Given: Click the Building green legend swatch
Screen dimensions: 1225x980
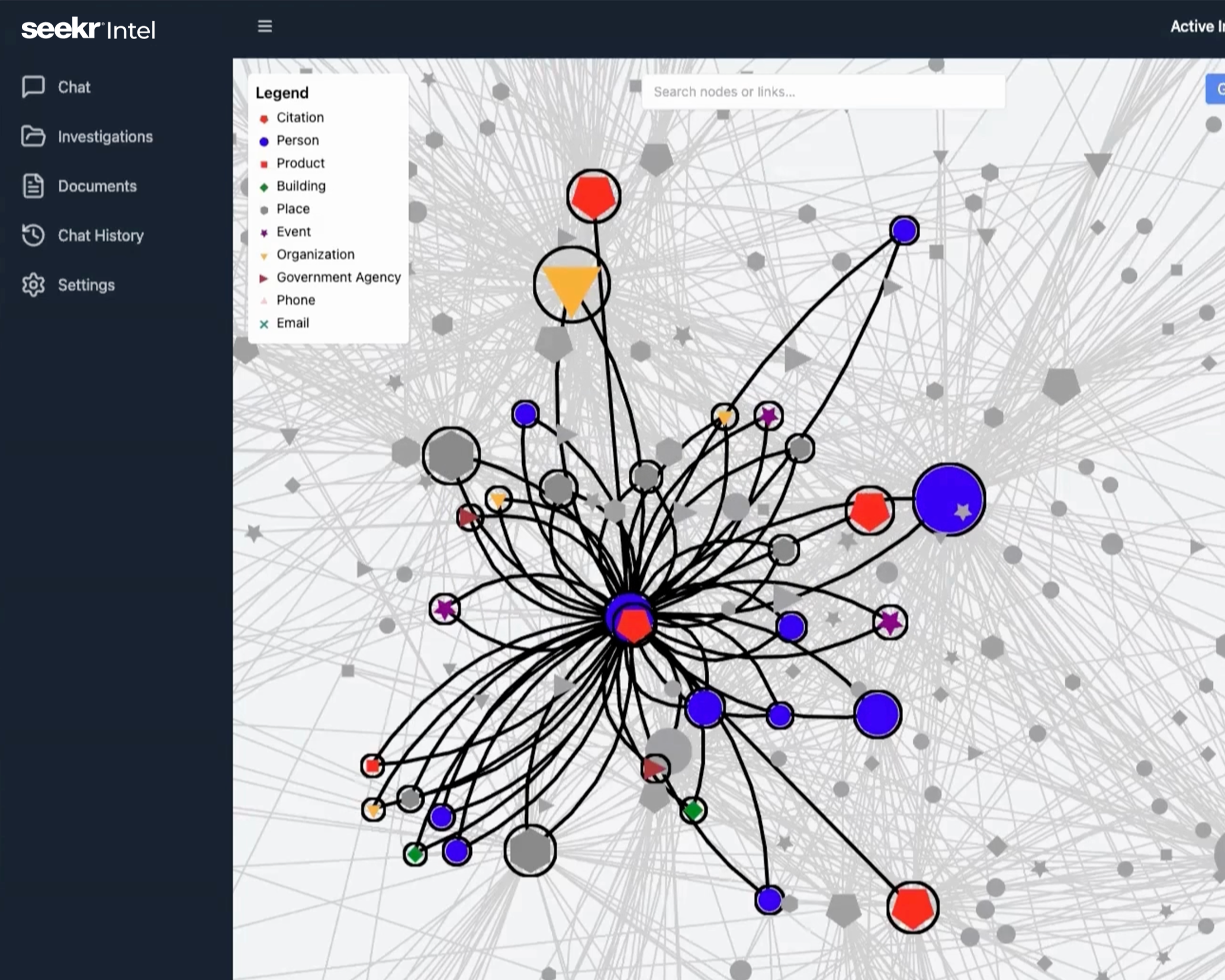Looking at the screenshot, I should coord(264,187).
